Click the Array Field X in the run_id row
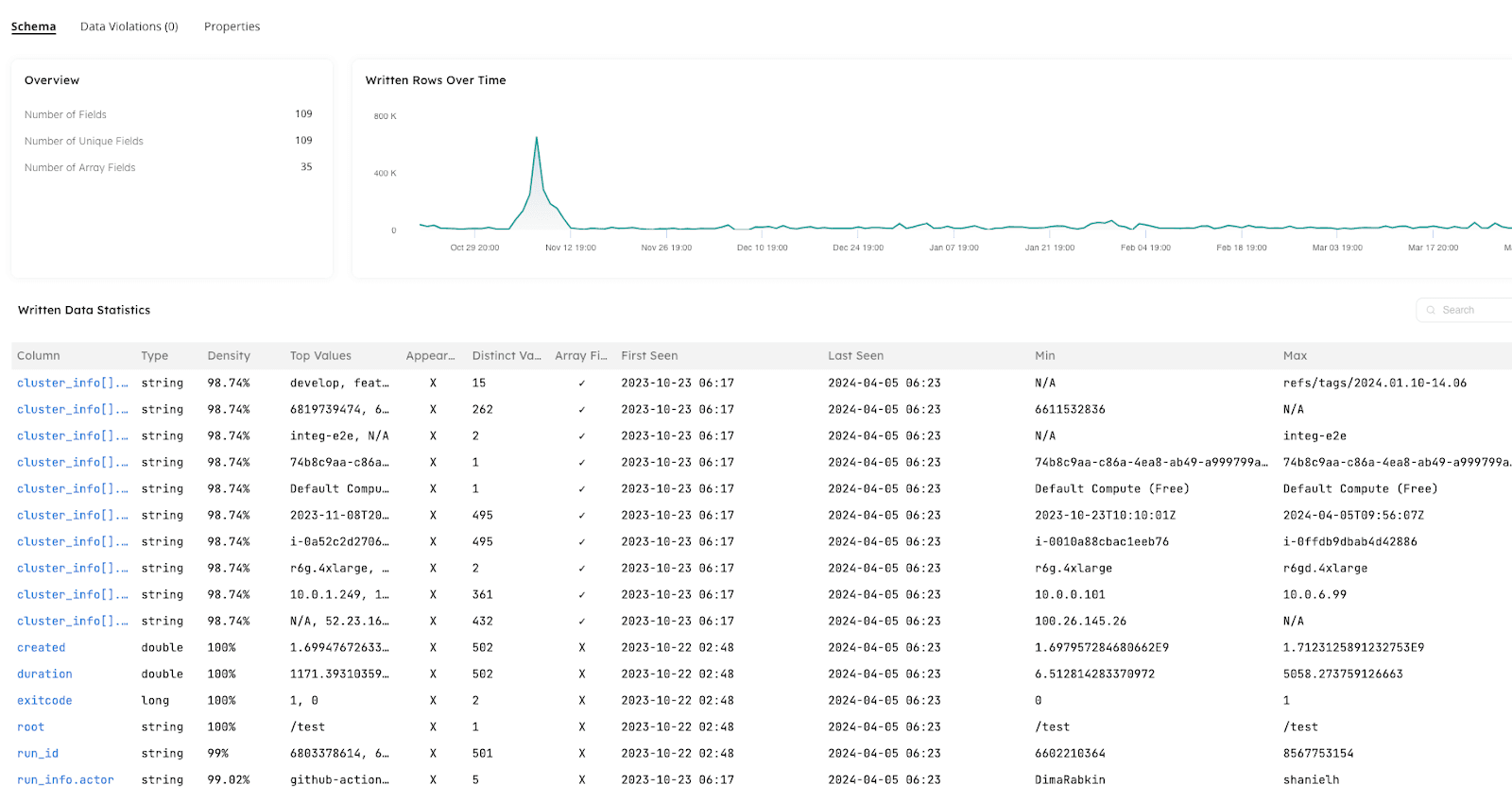Screen dimensions: 1512x802 581,754
